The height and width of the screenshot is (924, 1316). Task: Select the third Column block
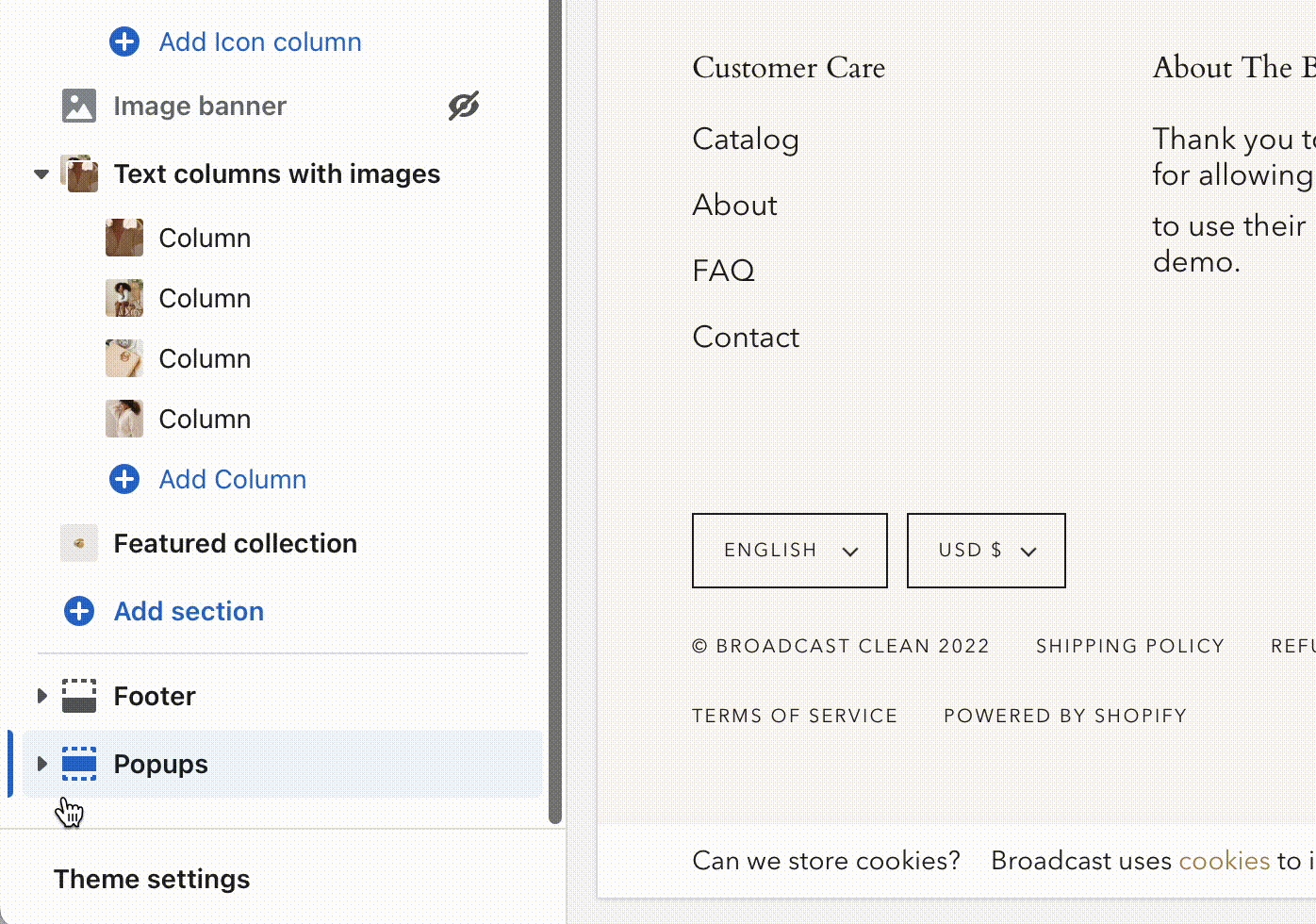point(205,358)
